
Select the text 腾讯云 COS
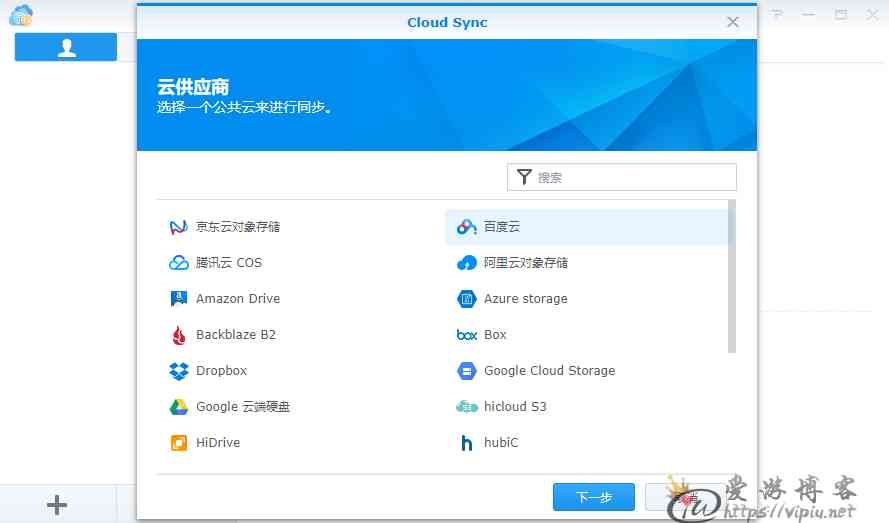click(x=229, y=263)
